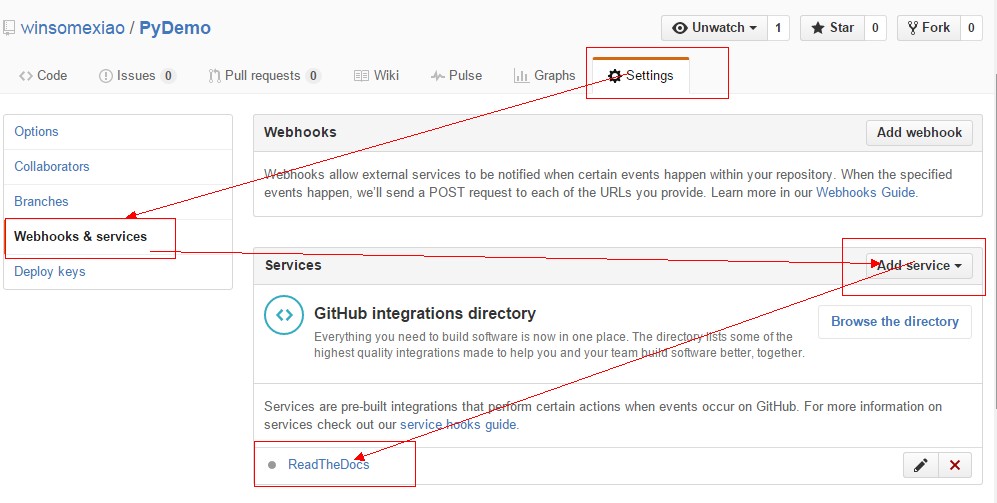Click the Add webhook button

tap(919, 132)
